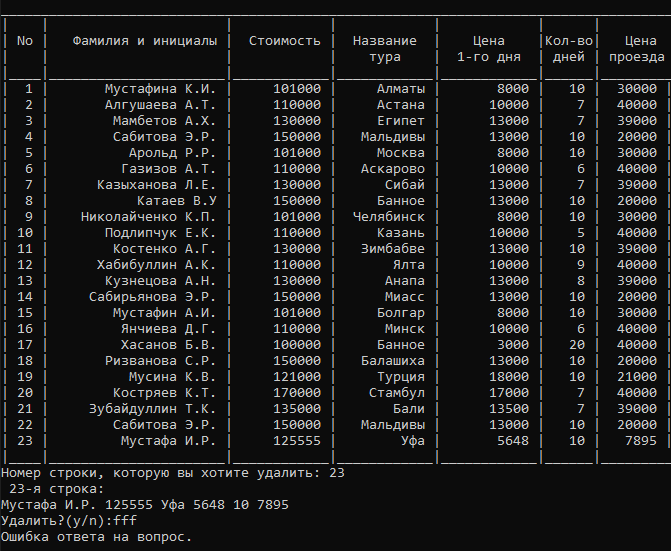The height and width of the screenshot is (551, 671).
Task: Click tour name Анапа
Action: tap(405, 281)
